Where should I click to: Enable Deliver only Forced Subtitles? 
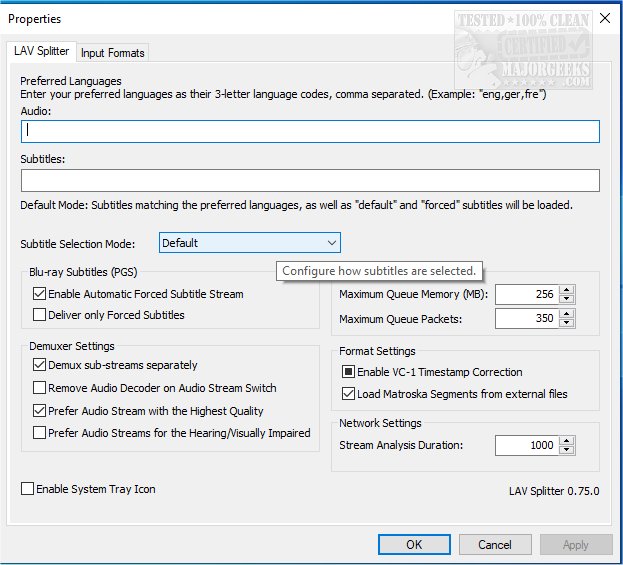coord(40,315)
